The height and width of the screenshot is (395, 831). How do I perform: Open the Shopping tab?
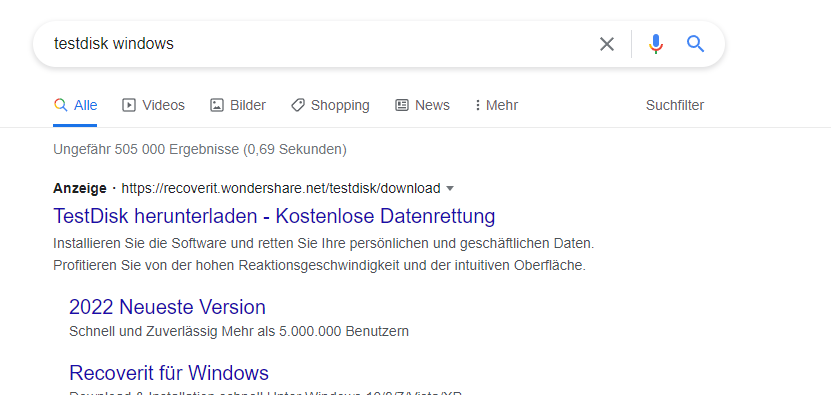(x=330, y=106)
